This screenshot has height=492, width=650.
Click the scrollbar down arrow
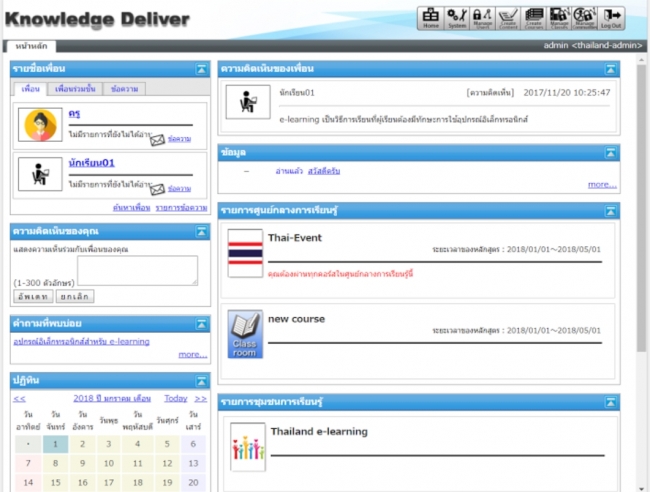click(641, 488)
